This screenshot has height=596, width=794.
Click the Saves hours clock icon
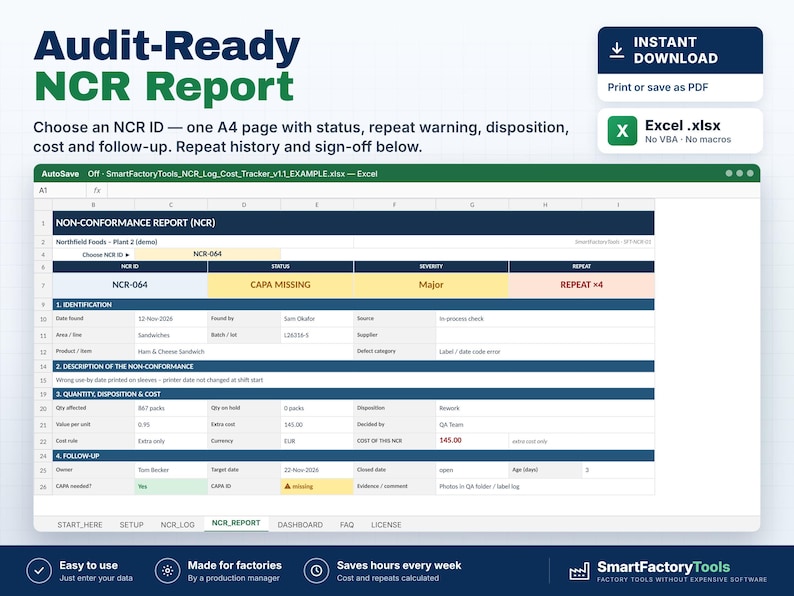[316, 571]
